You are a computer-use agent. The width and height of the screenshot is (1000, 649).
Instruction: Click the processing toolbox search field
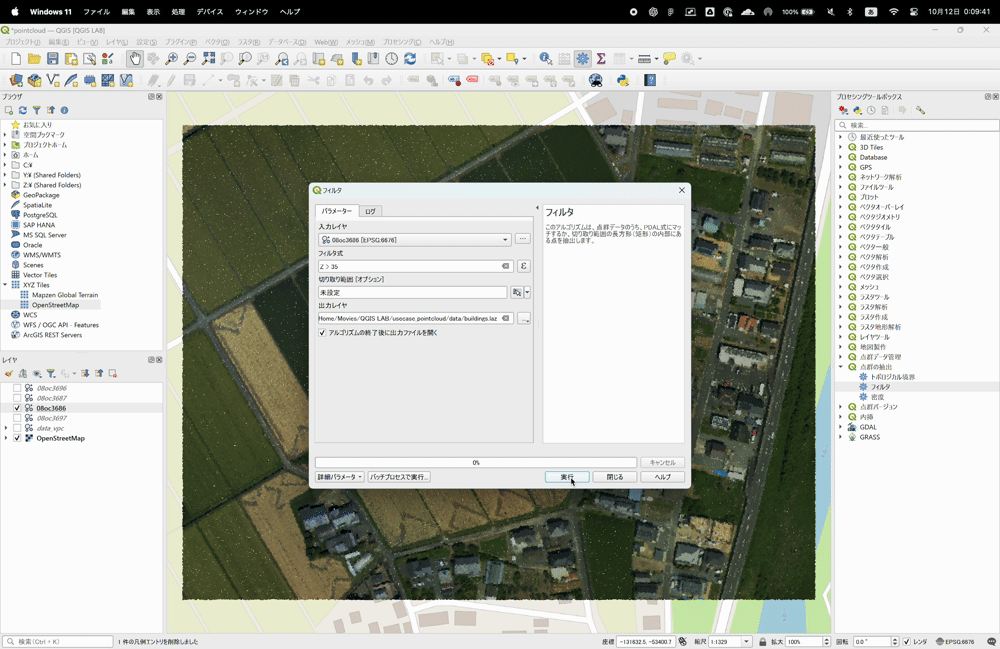click(x=918, y=125)
